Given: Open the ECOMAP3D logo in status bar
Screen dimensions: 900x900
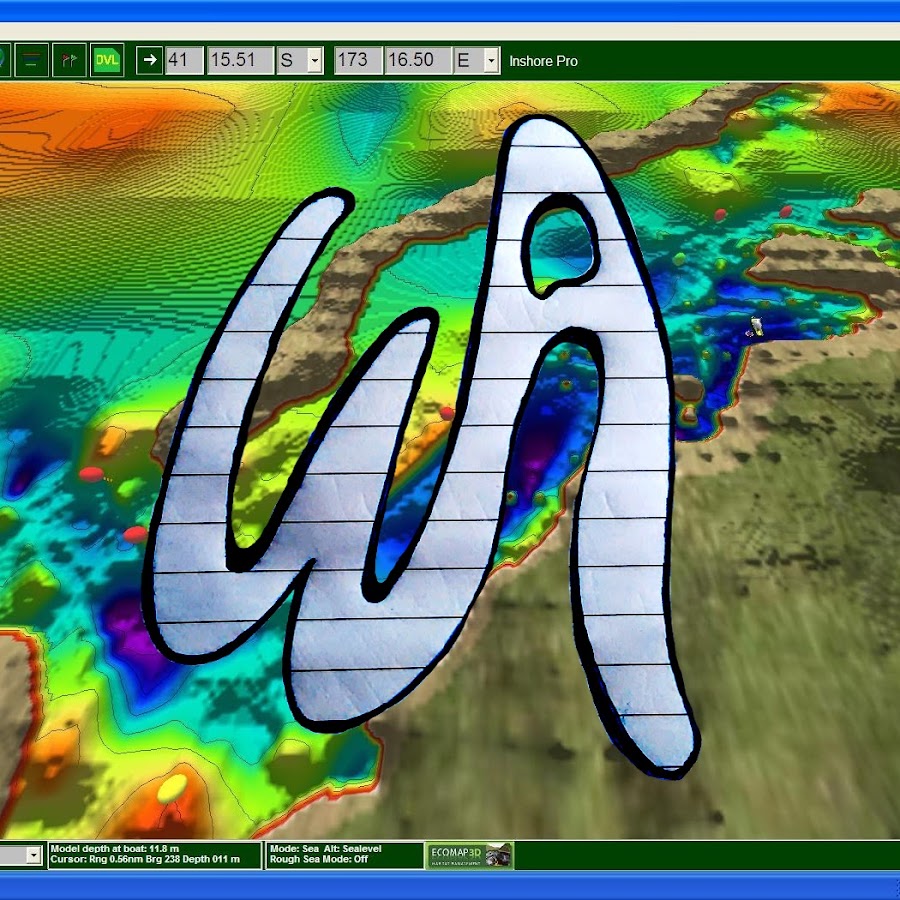Looking at the screenshot, I should (x=470, y=855).
